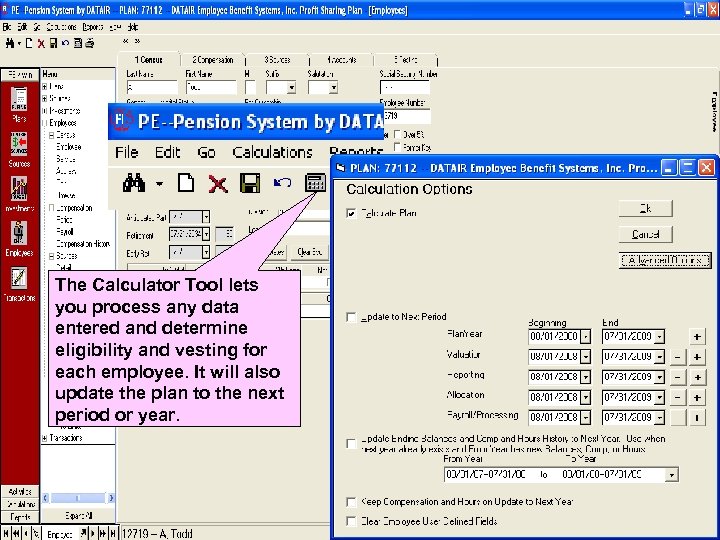720x540 pixels.
Task: Click the scroll left arrow under the Menu tree
Action: coord(45,498)
